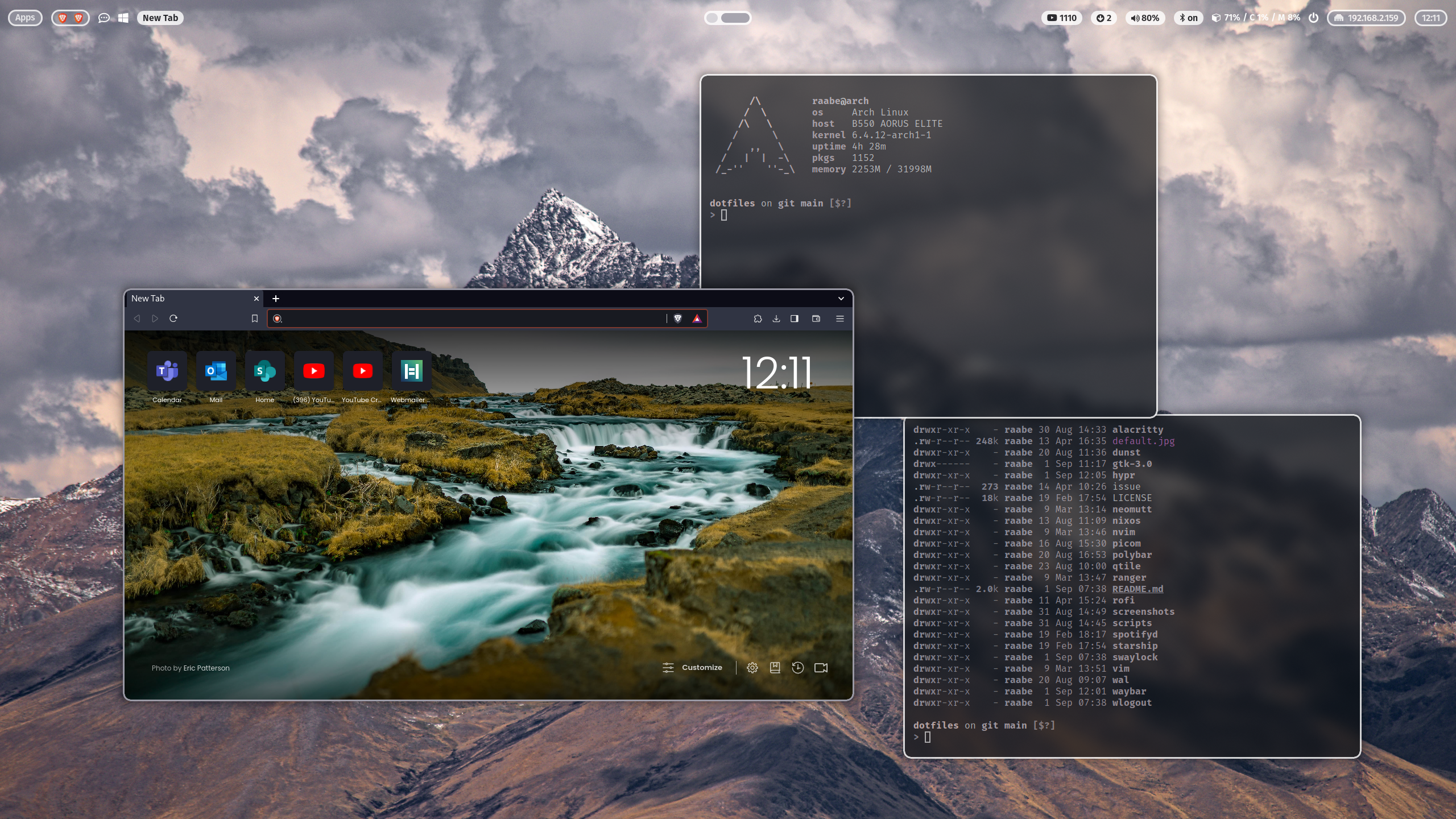Start Brave Talk camera icon
The image size is (1456, 819).
tap(821, 668)
